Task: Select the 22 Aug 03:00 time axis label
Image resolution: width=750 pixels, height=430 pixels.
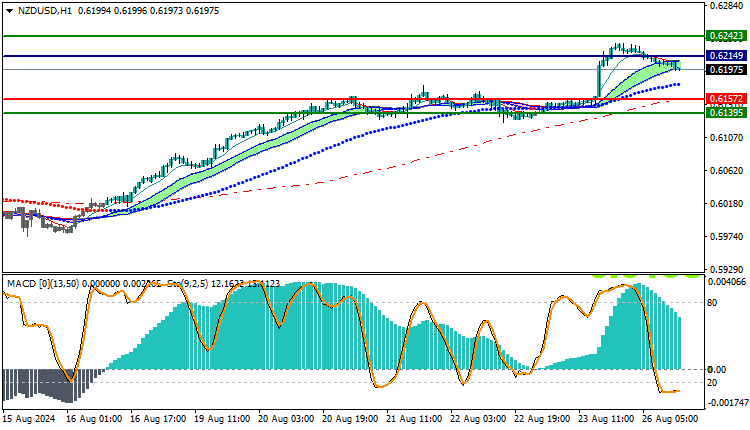Action: pos(479,419)
